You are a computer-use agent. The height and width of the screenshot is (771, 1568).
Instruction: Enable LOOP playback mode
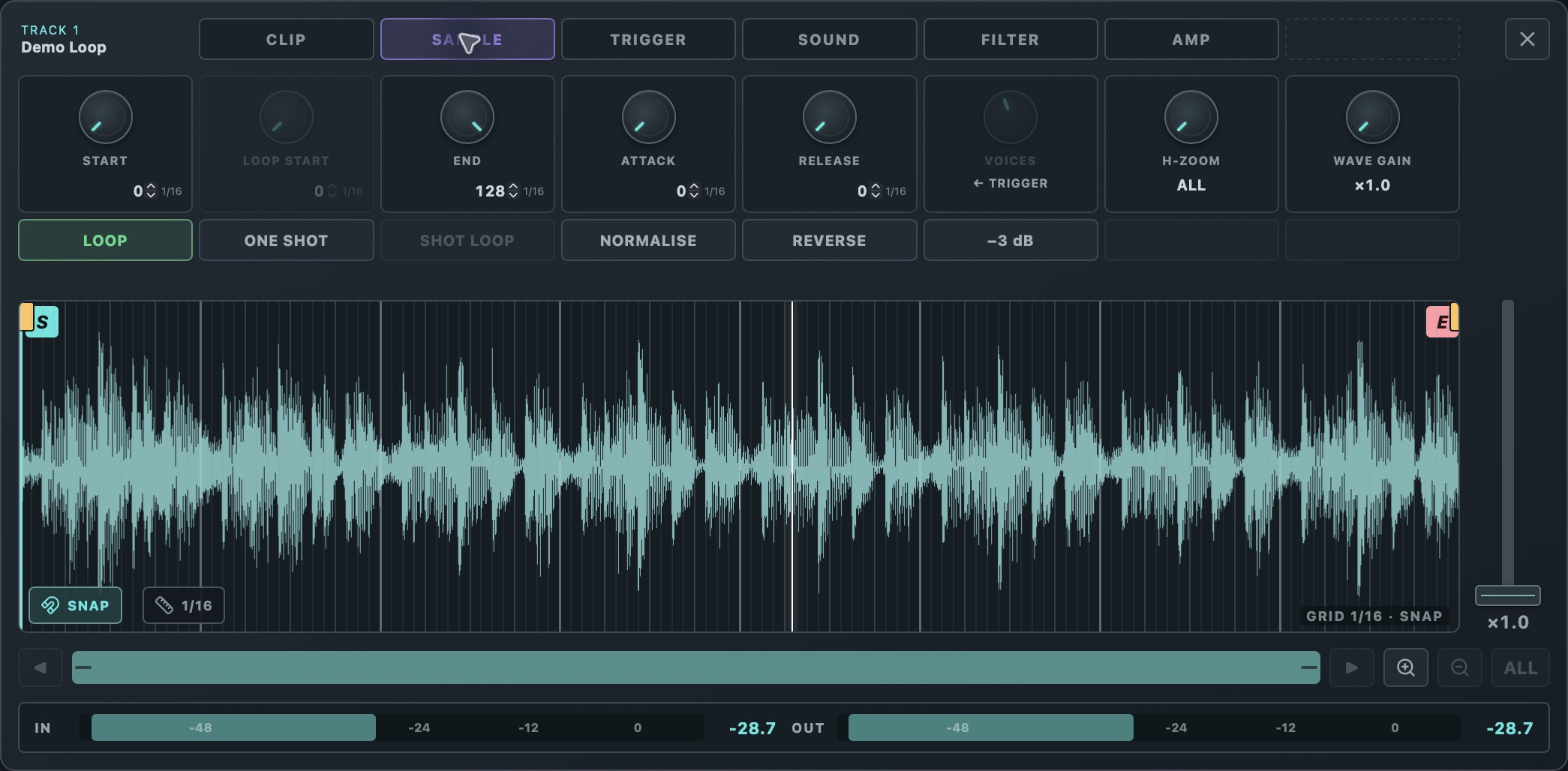coord(105,240)
